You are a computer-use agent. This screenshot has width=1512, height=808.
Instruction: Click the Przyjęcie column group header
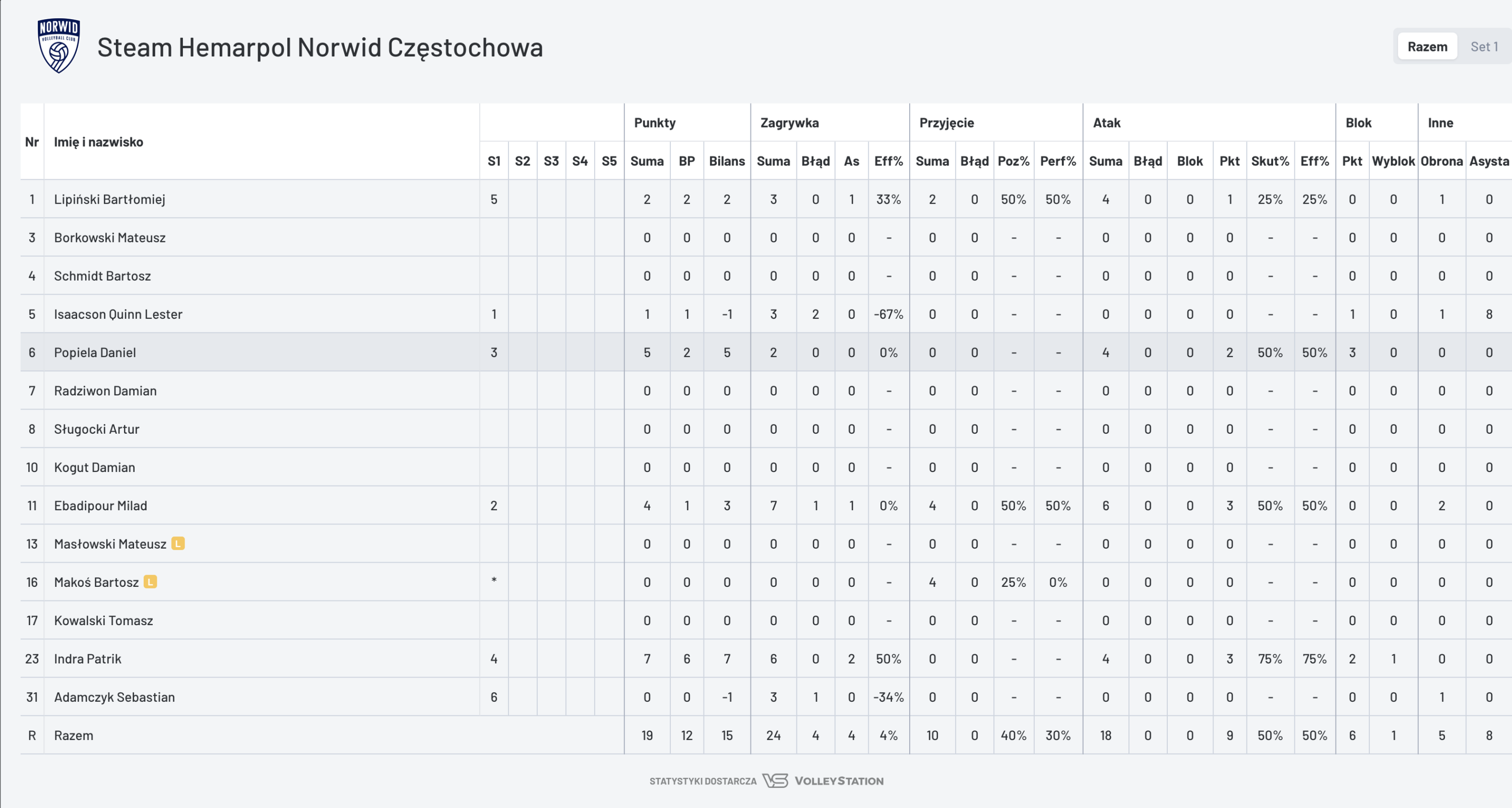pos(946,122)
